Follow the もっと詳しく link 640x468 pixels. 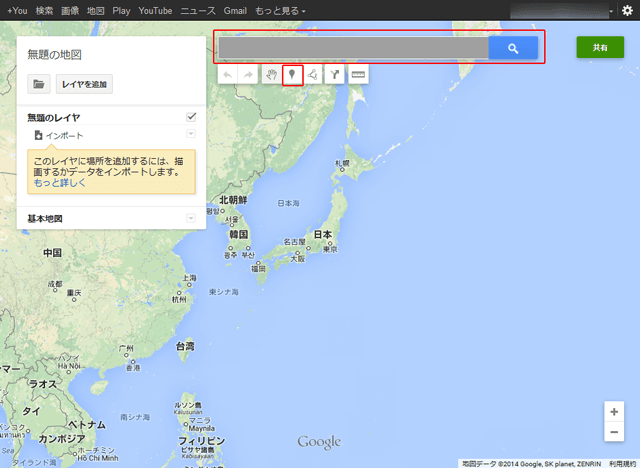coord(60,182)
